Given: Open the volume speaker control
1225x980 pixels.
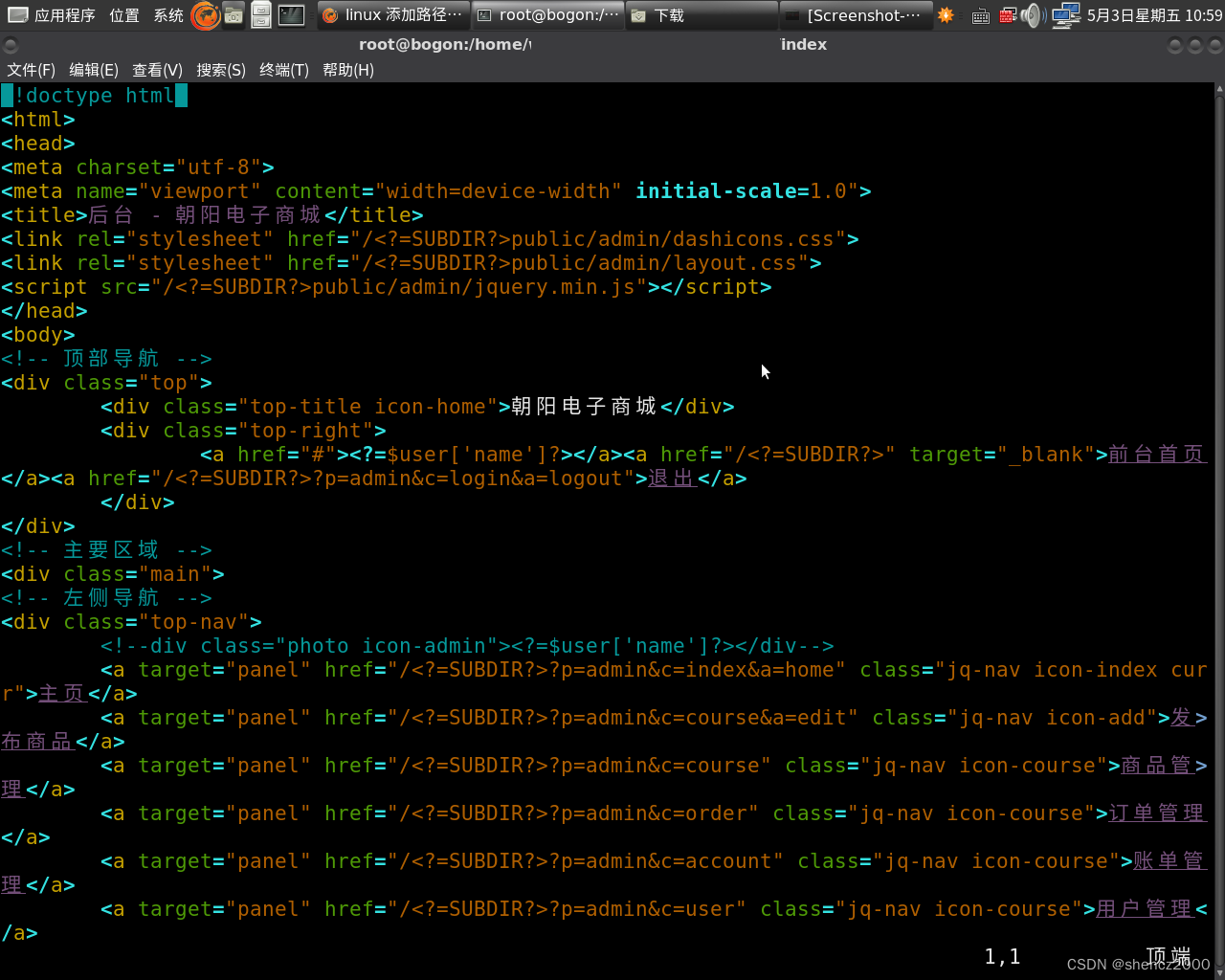Looking at the screenshot, I should pos(1034,15).
